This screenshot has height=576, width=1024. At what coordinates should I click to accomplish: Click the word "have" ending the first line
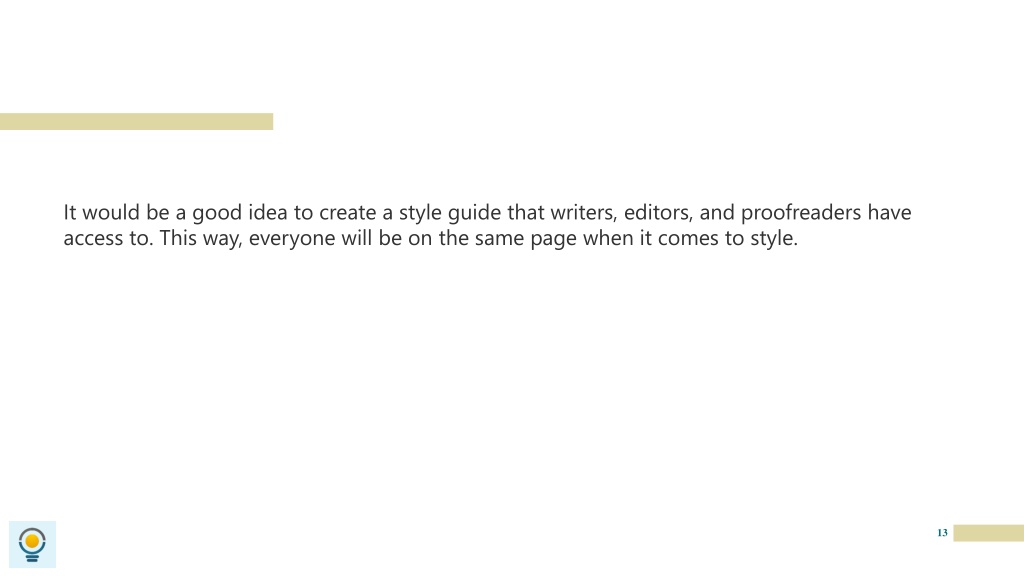[x=889, y=212]
